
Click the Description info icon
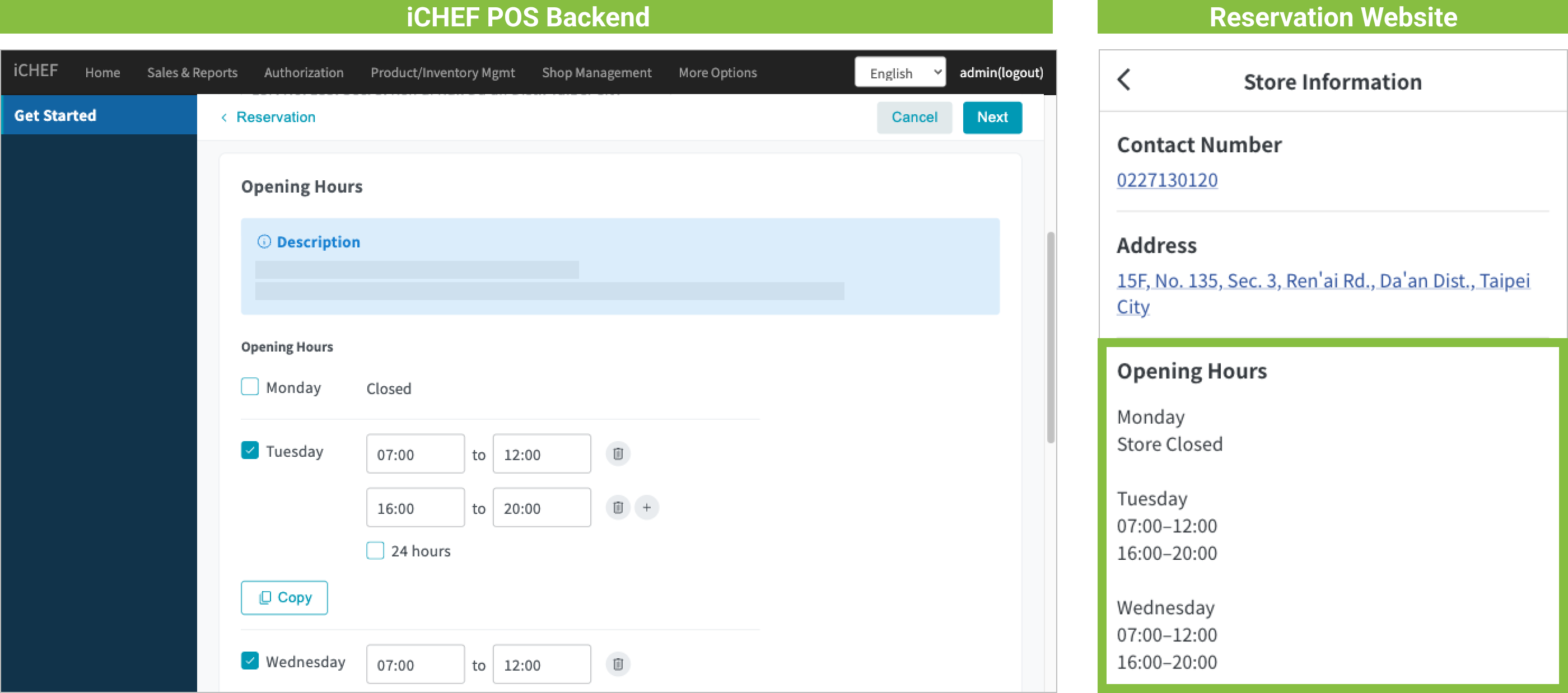coord(264,242)
